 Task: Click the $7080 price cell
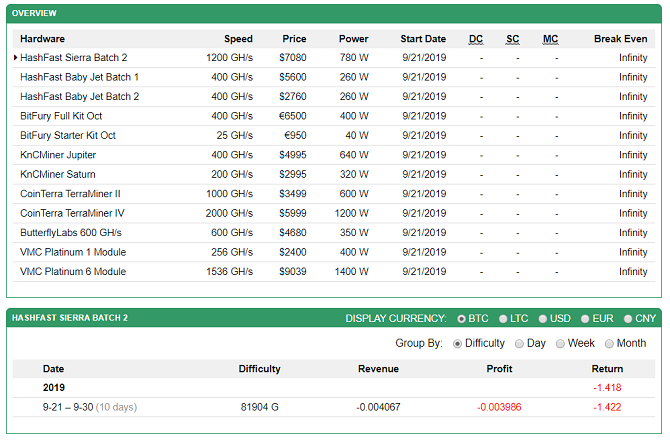[293, 58]
